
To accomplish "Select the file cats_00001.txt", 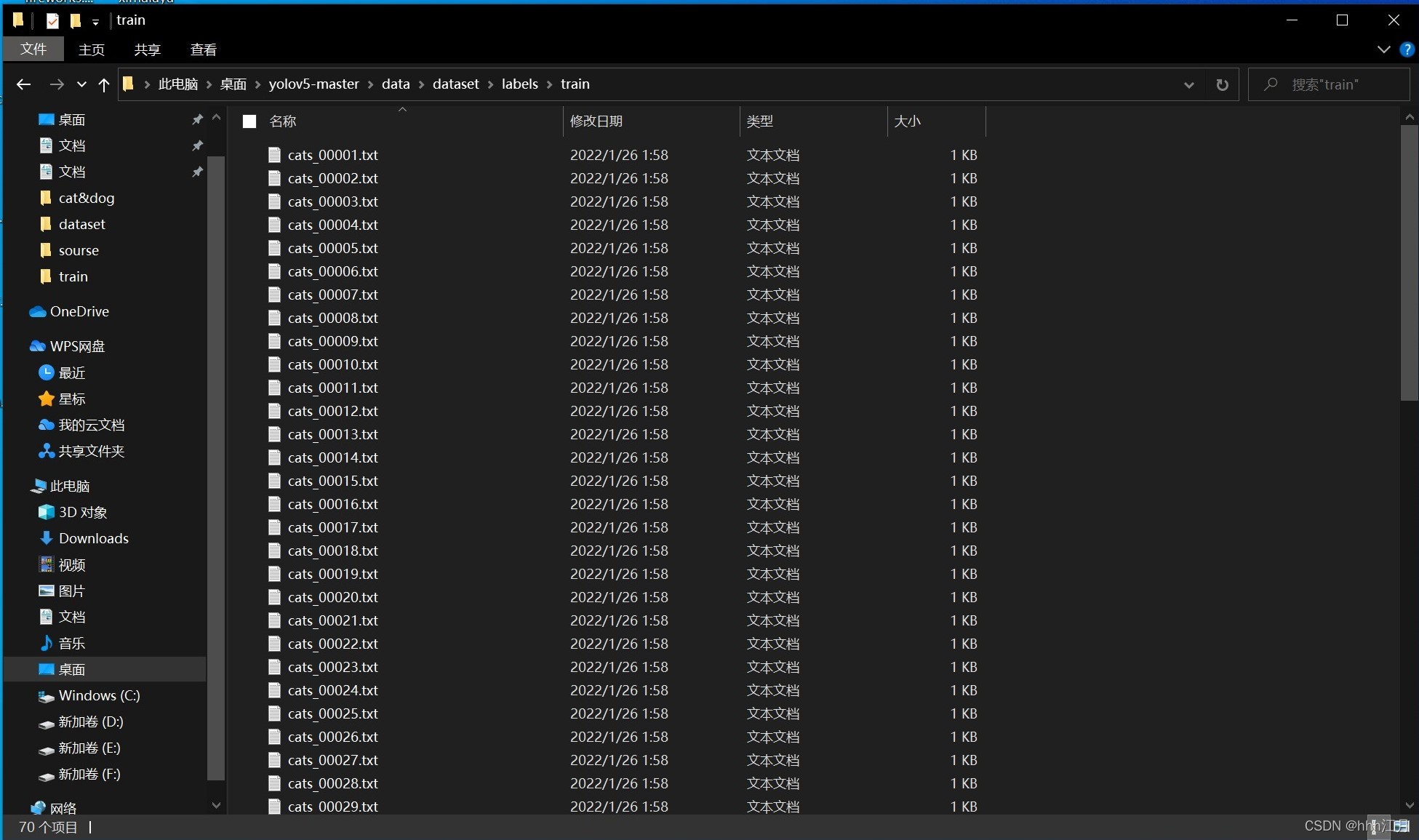I will click(x=332, y=155).
